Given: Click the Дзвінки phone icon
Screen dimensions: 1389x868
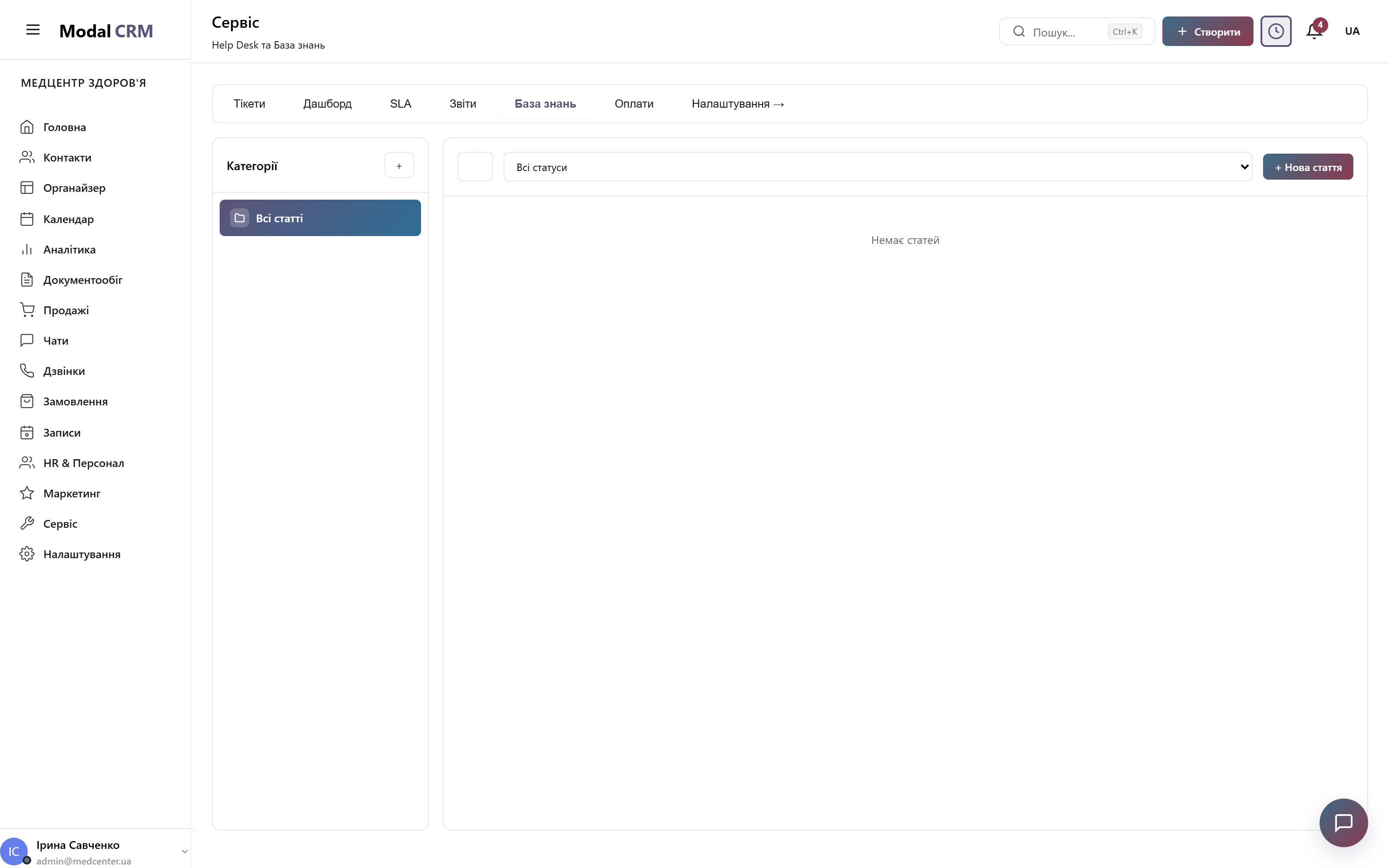Looking at the screenshot, I should click(x=27, y=371).
